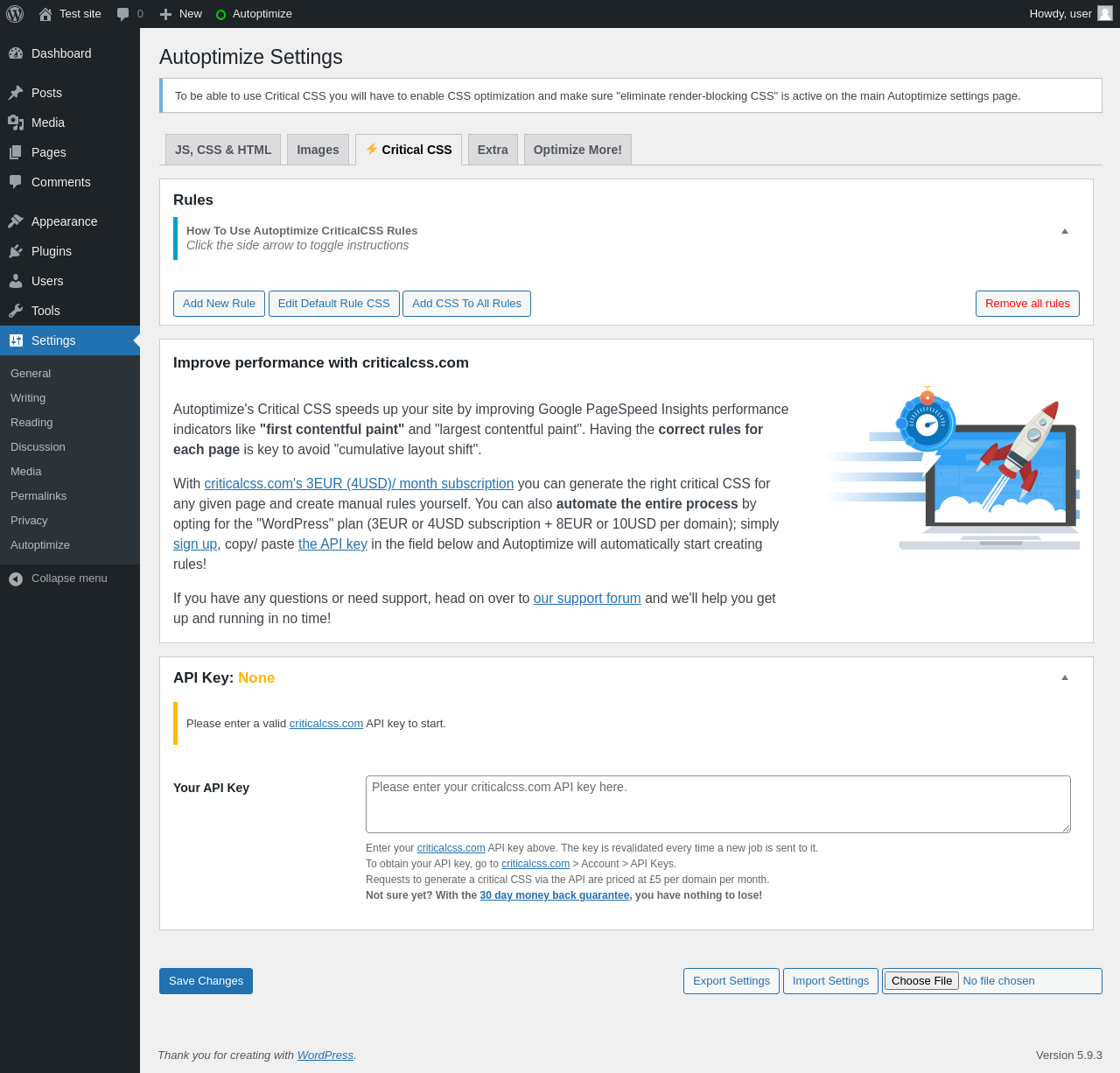Open General settings submenu item

(70, 373)
